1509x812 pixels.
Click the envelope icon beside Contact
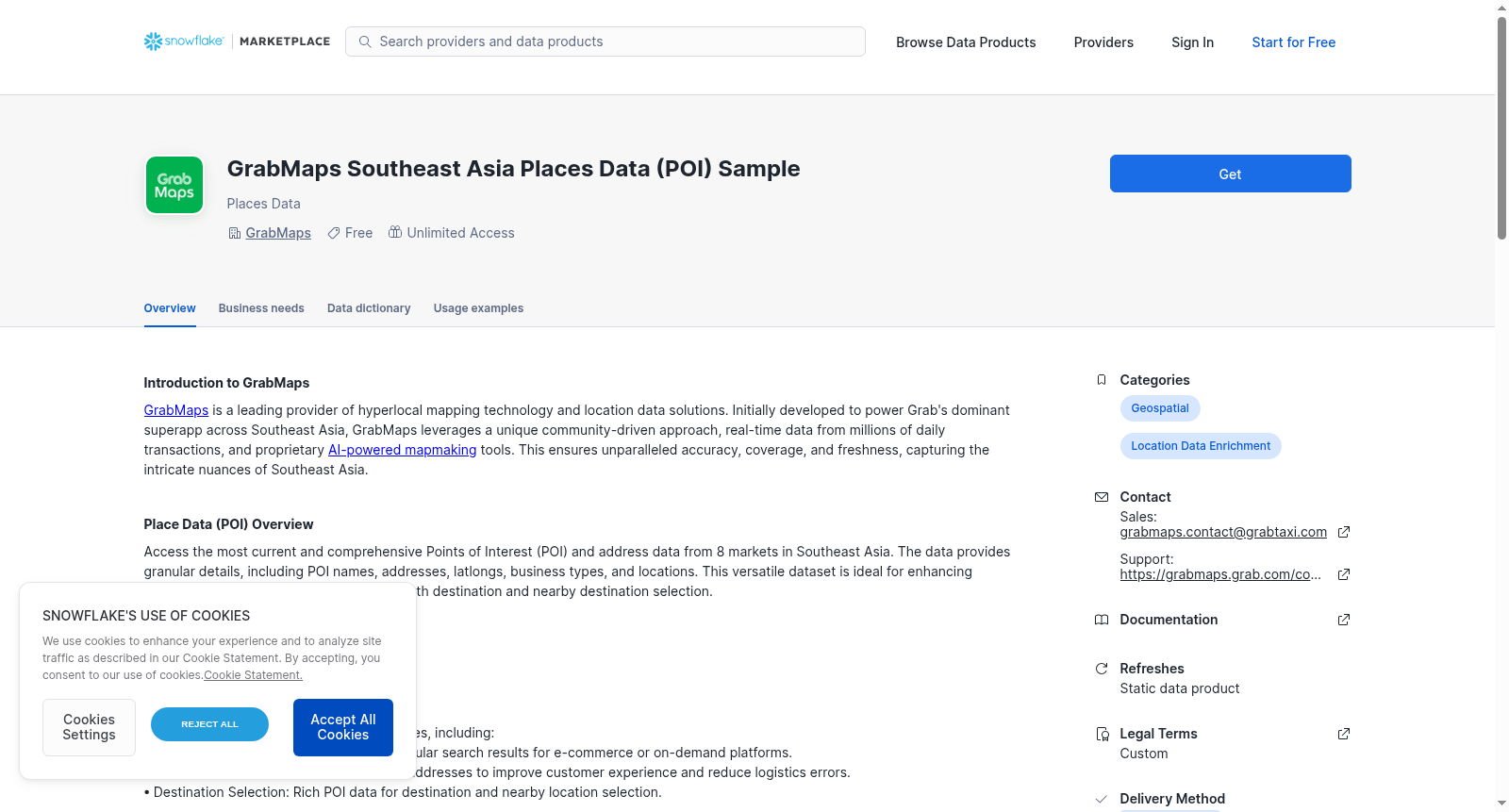click(x=1102, y=497)
